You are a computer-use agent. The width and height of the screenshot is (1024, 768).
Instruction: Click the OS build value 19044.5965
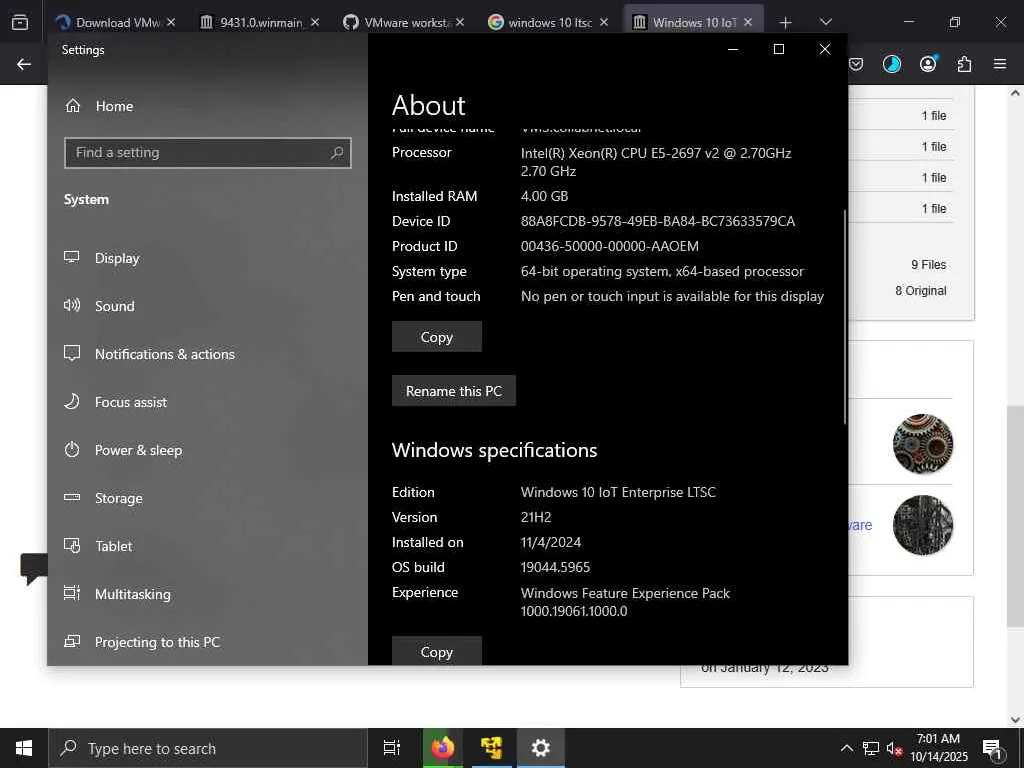pyautogui.click(x=555, y=568)
